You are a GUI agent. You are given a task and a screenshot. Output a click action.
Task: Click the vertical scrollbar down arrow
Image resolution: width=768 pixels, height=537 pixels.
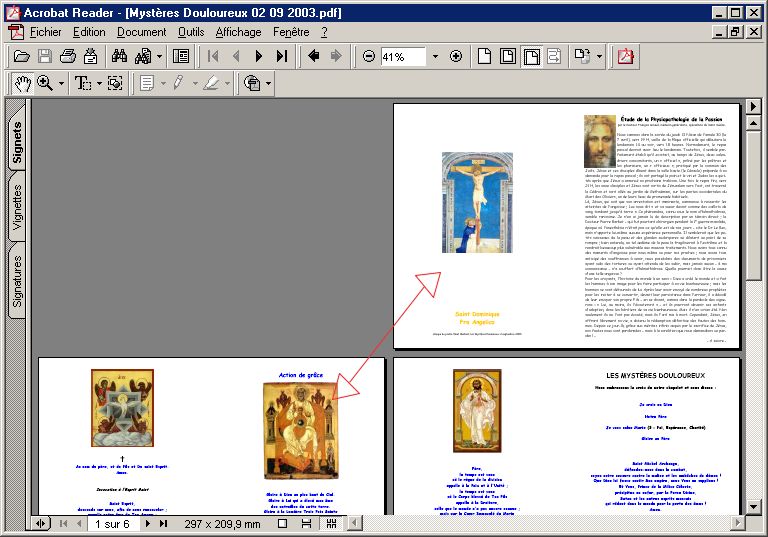coord(753,506)
